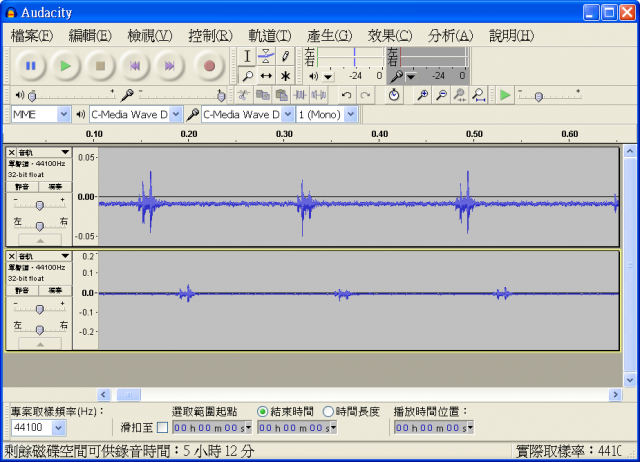Click Fit Selection in window icon
This screenshot has width=640, height=462.
click(460, 96)
